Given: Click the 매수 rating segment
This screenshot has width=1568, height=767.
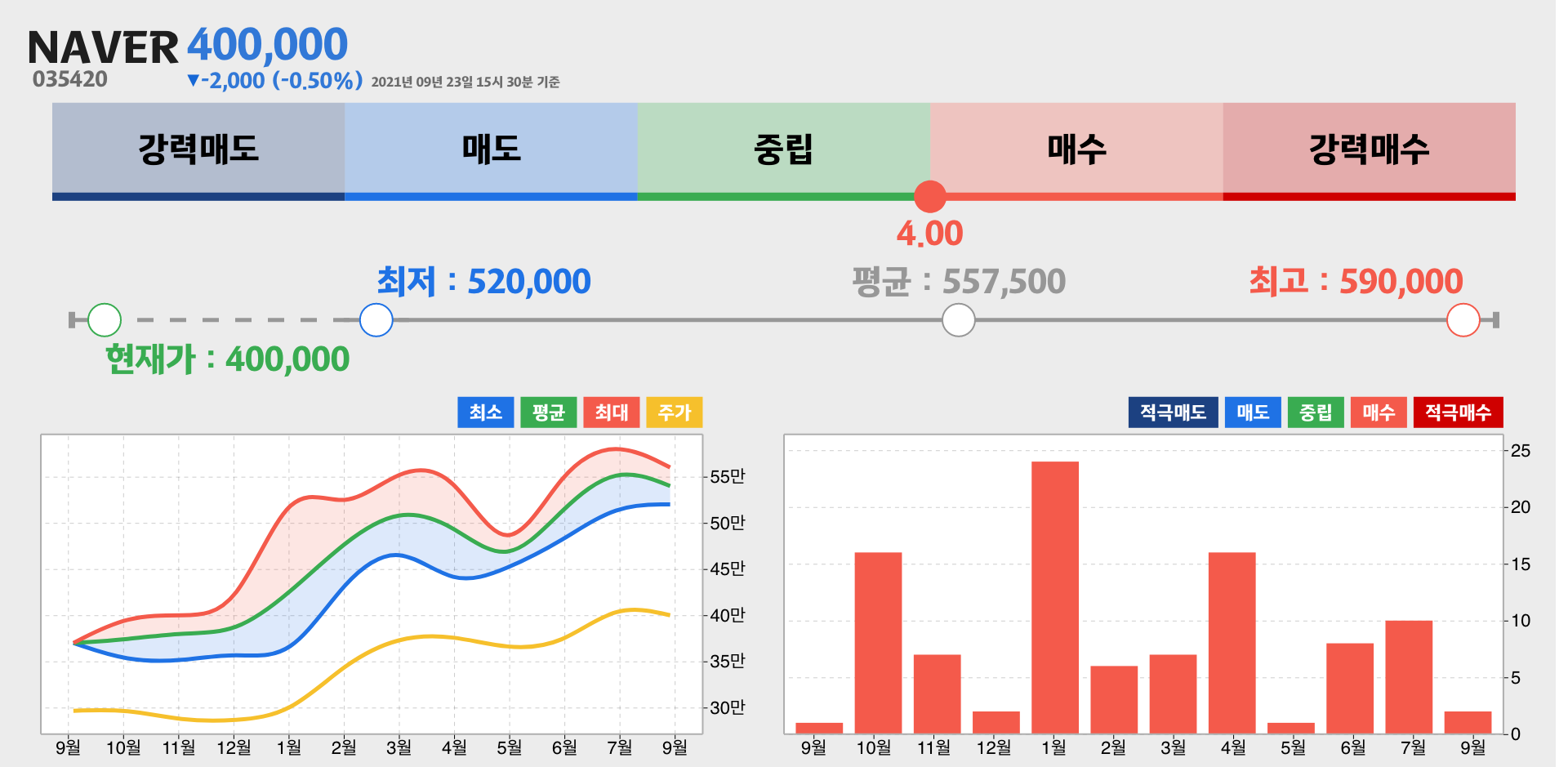Looking at the screenshot, I should [1076, 151].
